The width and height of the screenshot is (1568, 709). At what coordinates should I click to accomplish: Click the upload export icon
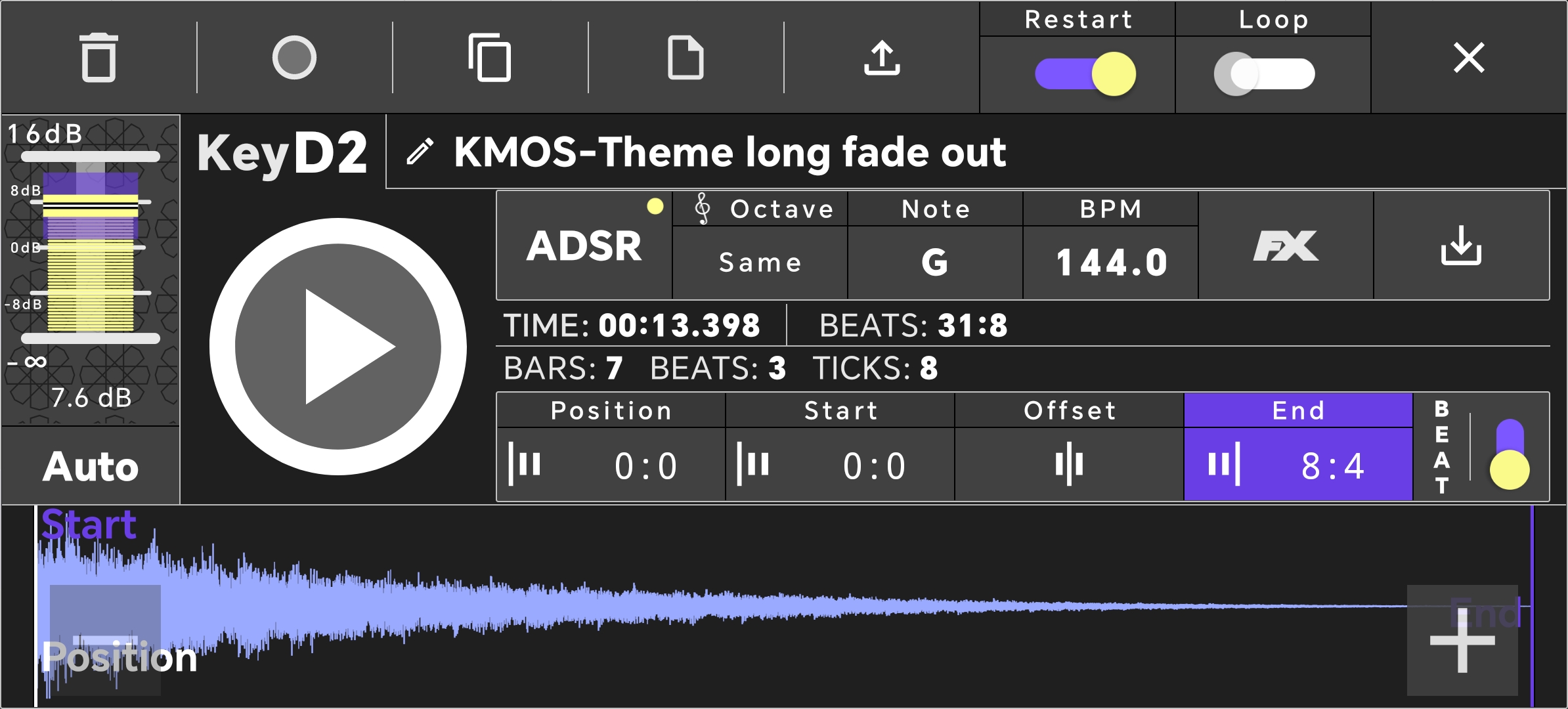click(881, 58)
